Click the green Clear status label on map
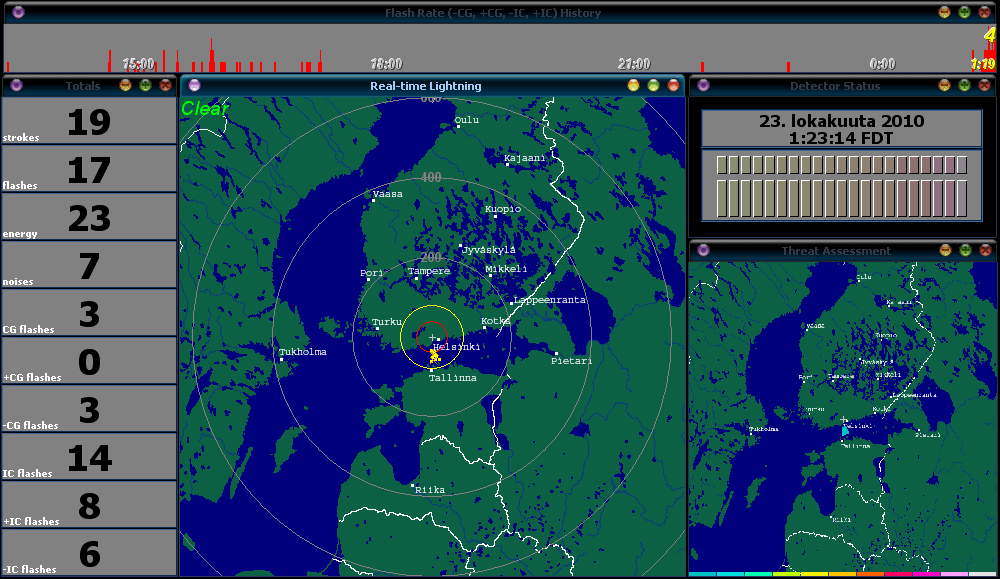Viewport: 1000px width, 579px height. coord(205,109)
